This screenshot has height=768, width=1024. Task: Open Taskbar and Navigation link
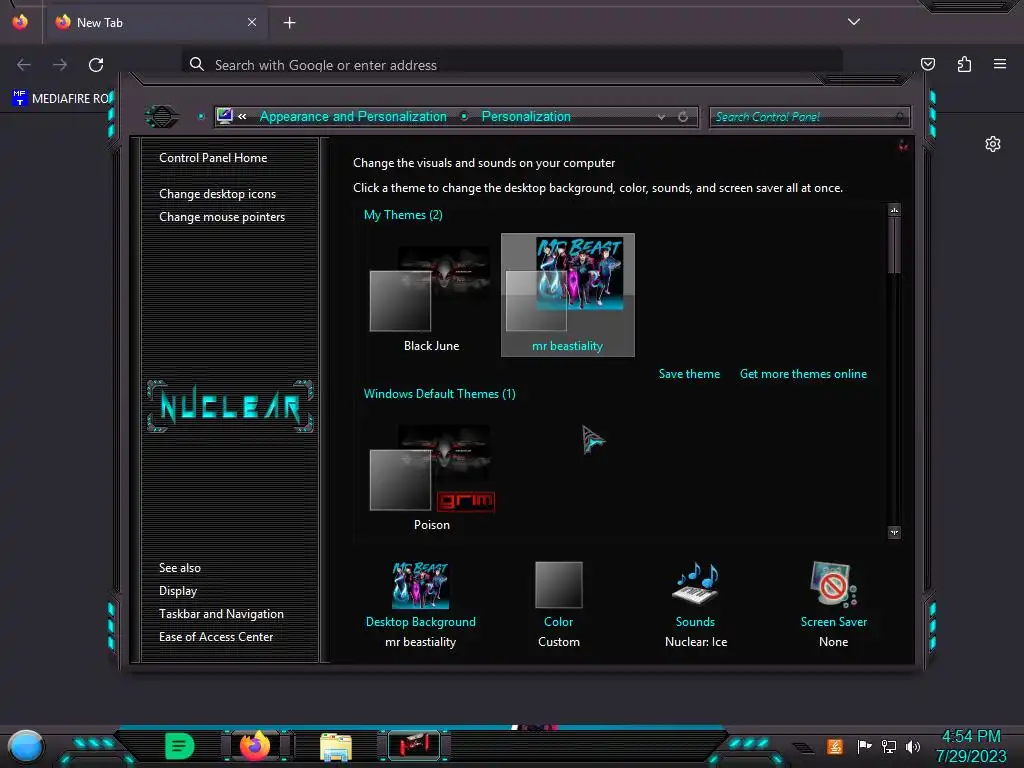point(221,614)
